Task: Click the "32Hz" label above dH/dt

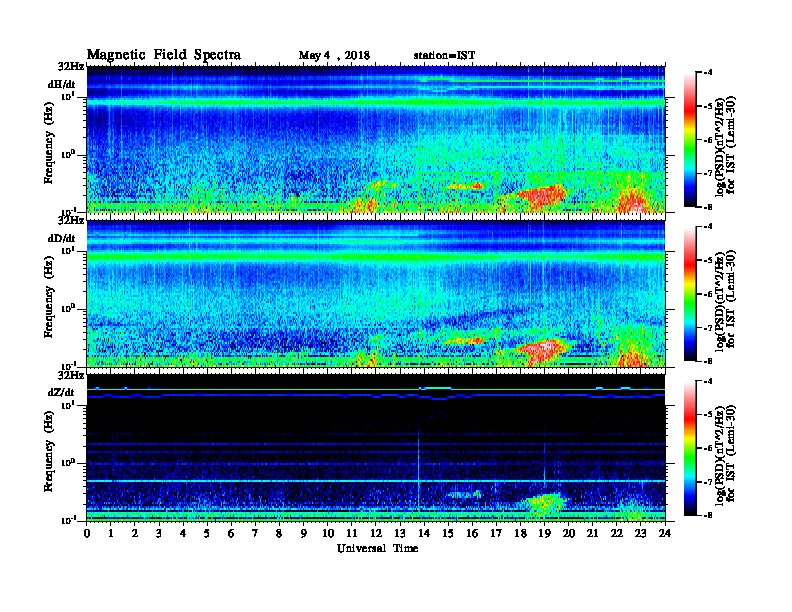Action: 71,67
